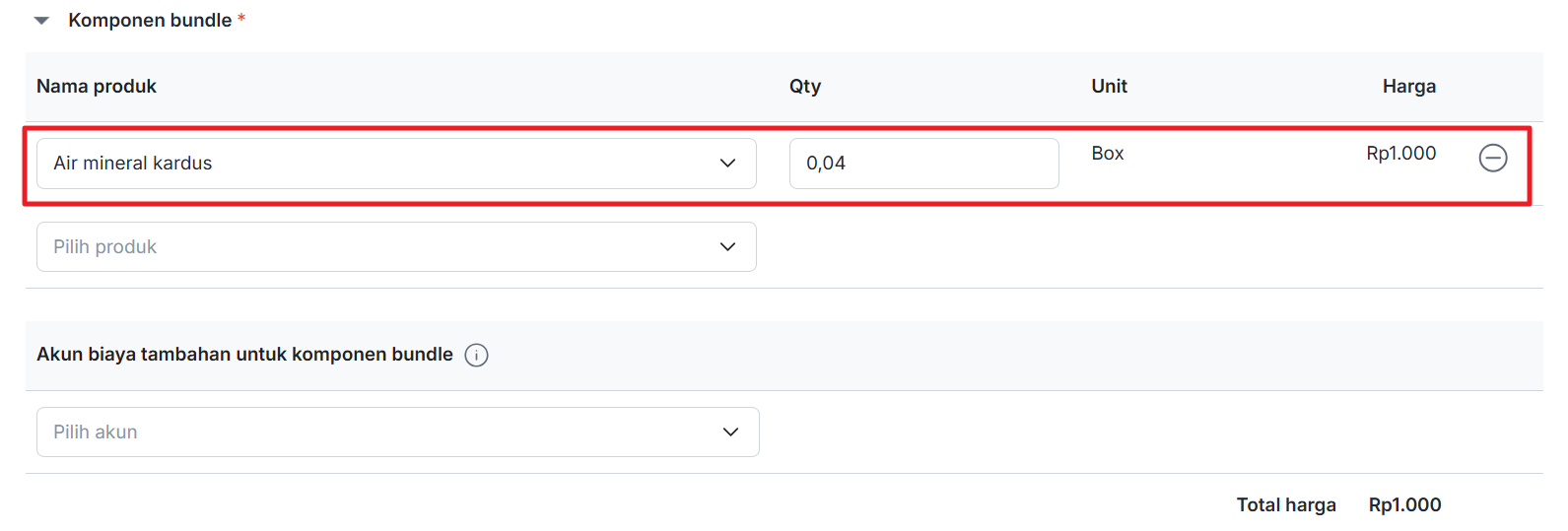Click chevron arrow in Pilih produk field

[x=727, y=247]
